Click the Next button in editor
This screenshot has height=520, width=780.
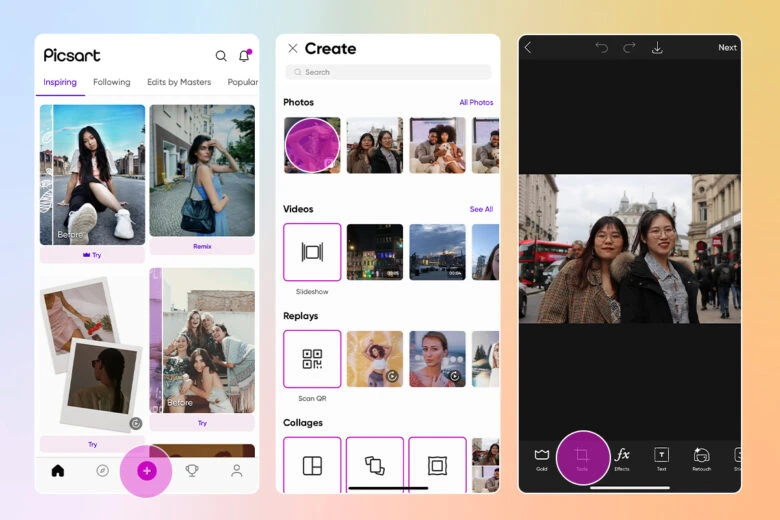pos(727,48)
